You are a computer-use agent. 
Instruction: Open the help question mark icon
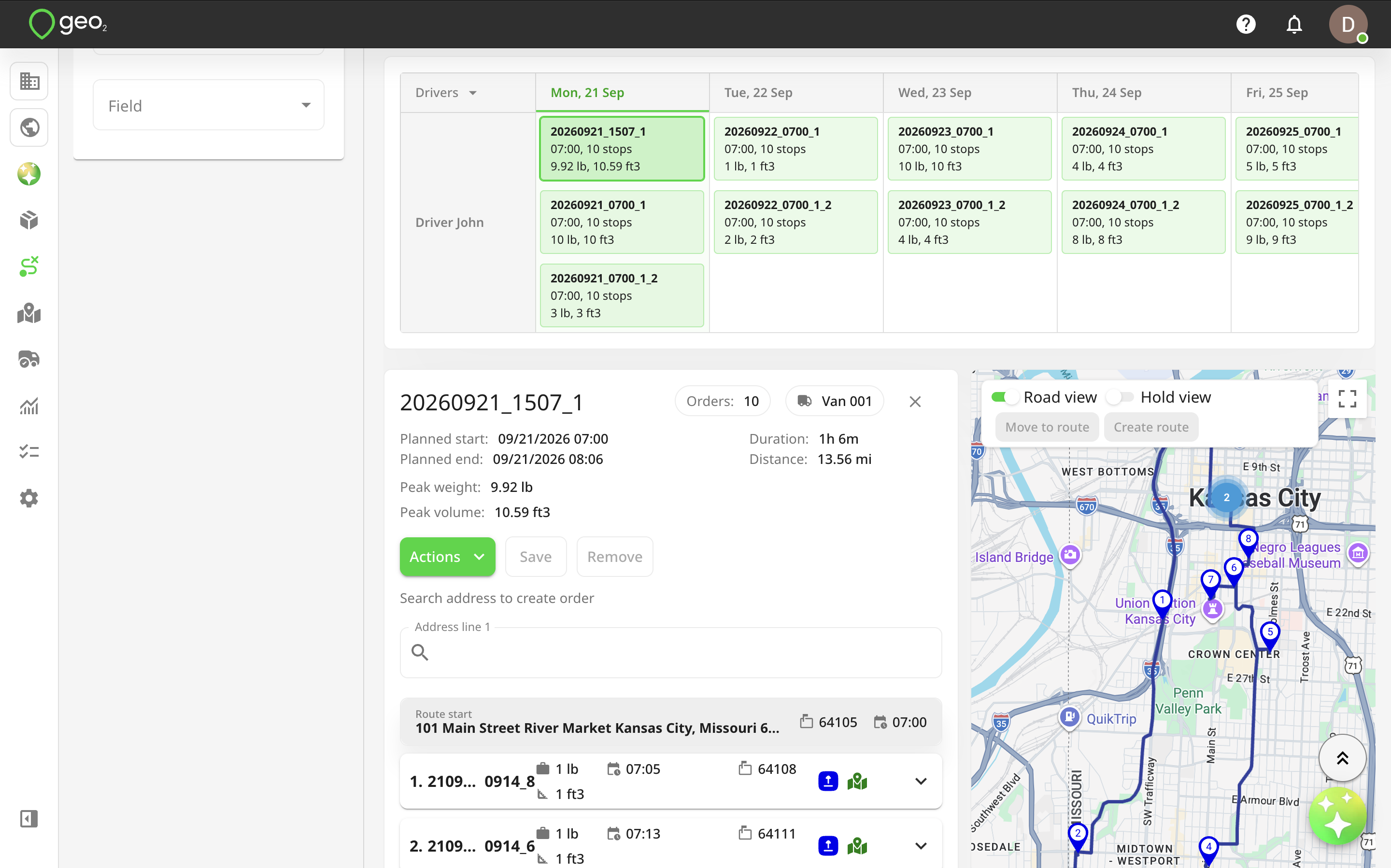1246,24
